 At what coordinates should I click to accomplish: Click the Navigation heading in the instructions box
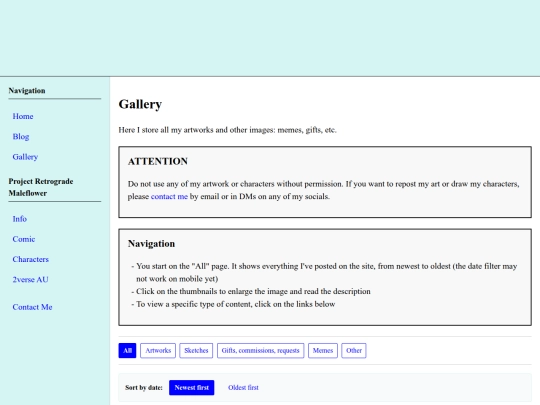click(x=151, y=243)
